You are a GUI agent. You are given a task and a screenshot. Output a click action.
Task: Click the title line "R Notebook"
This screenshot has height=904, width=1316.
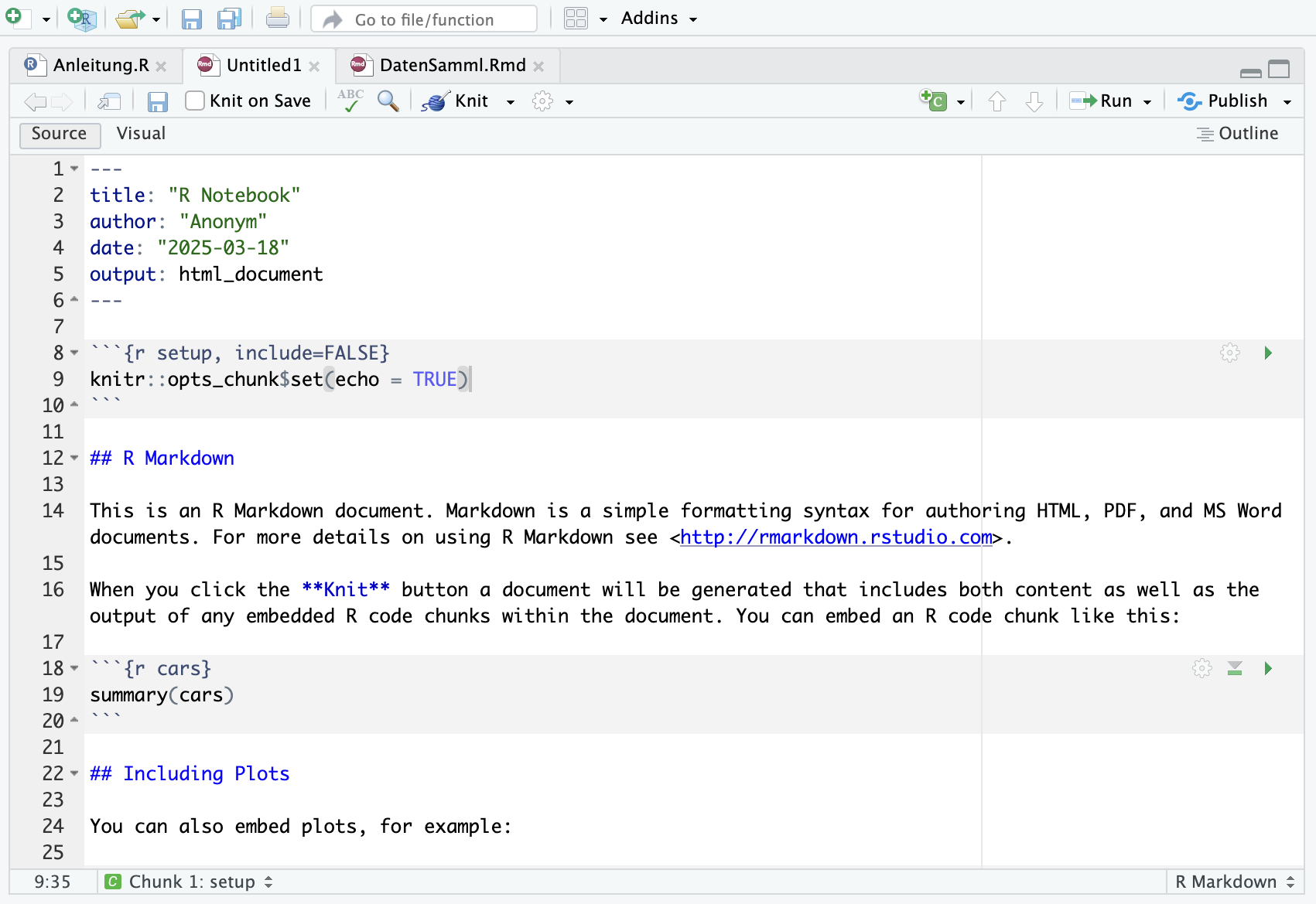(195, 195)
